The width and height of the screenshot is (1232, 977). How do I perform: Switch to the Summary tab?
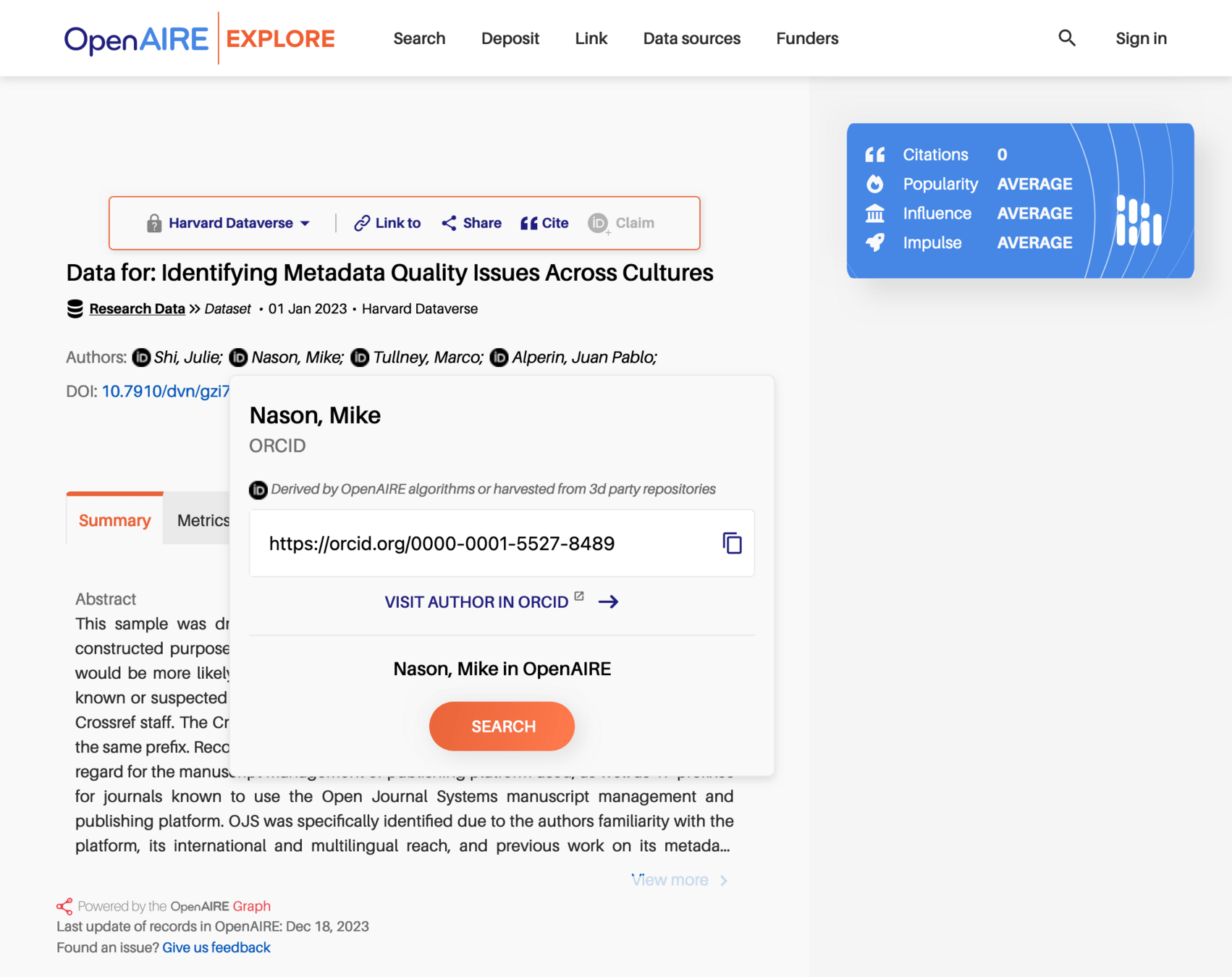pos(115,520)
